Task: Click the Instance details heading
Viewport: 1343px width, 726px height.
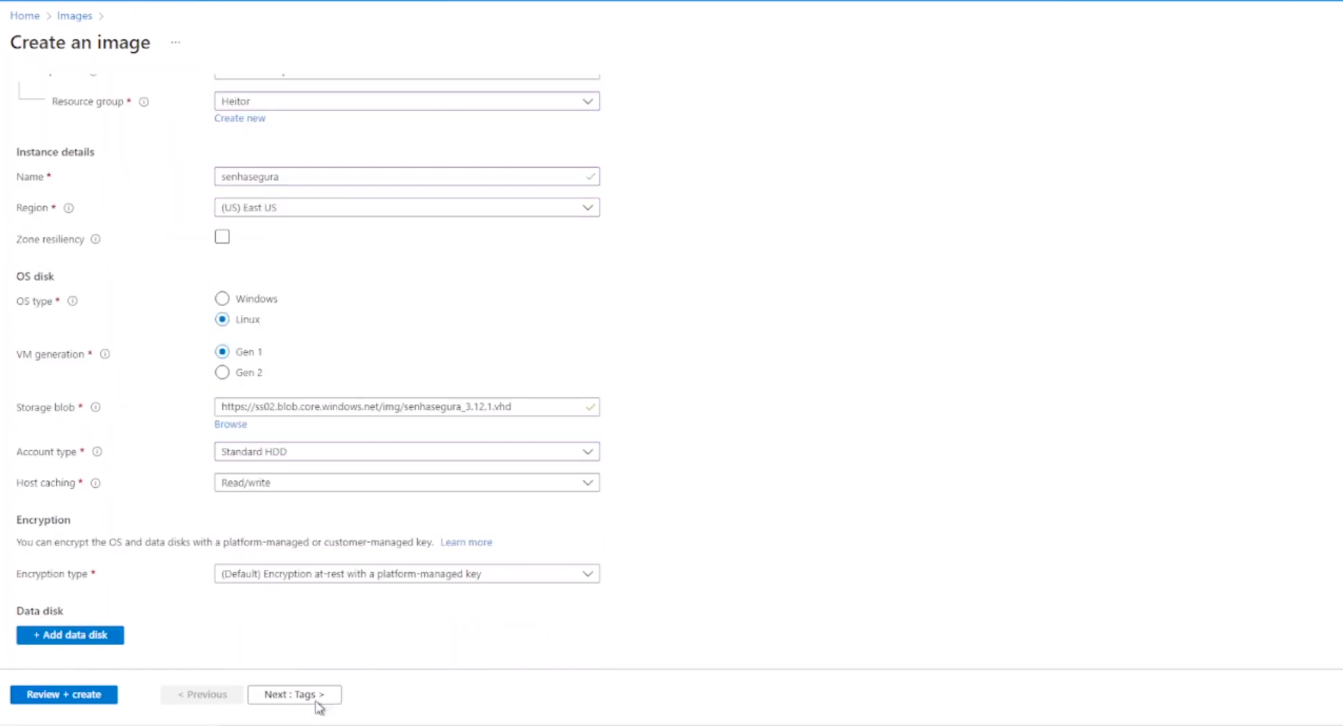Action: coord(55,152)
